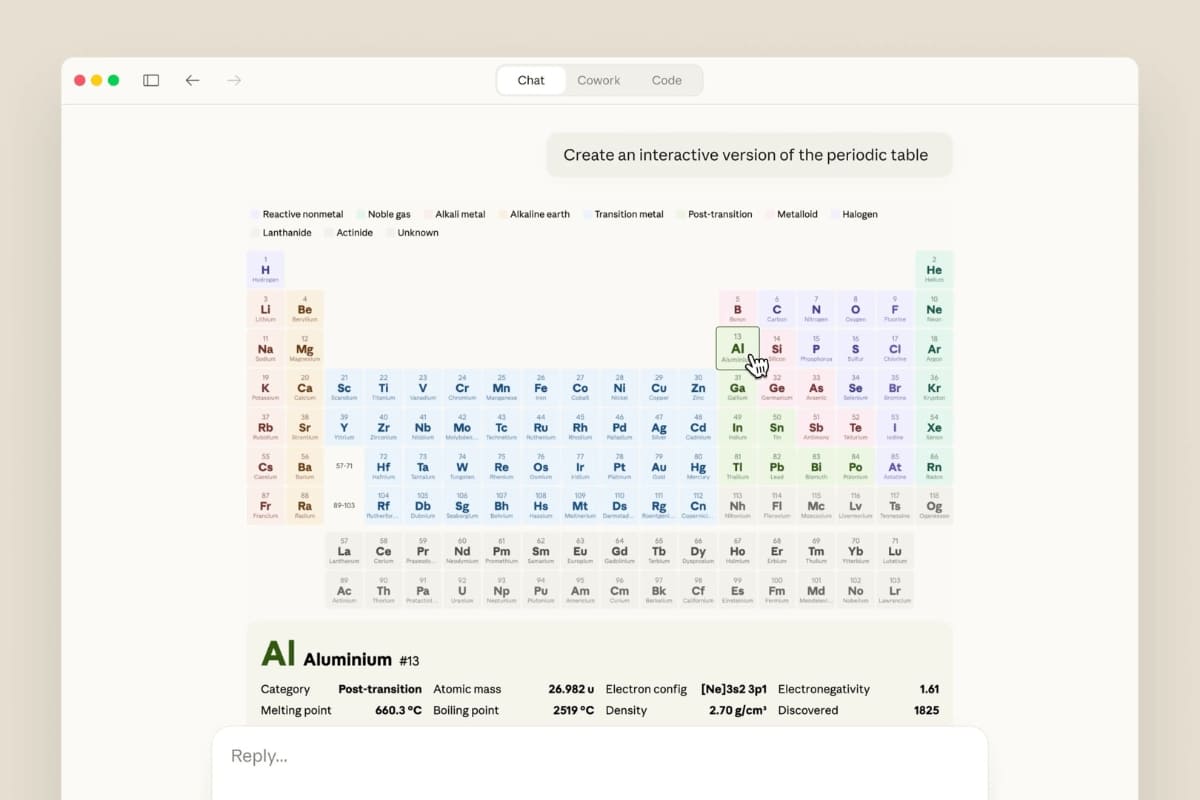Click the Gold (Au) element tile
The width and height of the screenshot is (1200, 800).
pos(659,467)
